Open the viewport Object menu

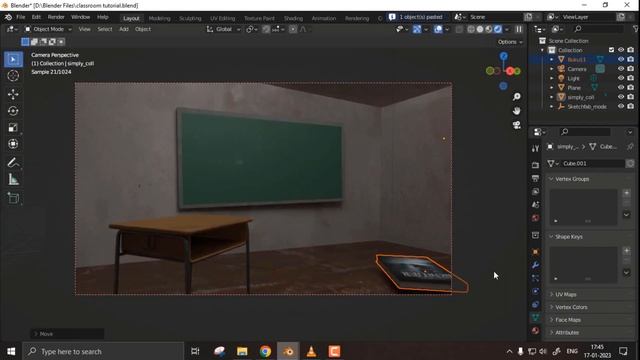143,29
